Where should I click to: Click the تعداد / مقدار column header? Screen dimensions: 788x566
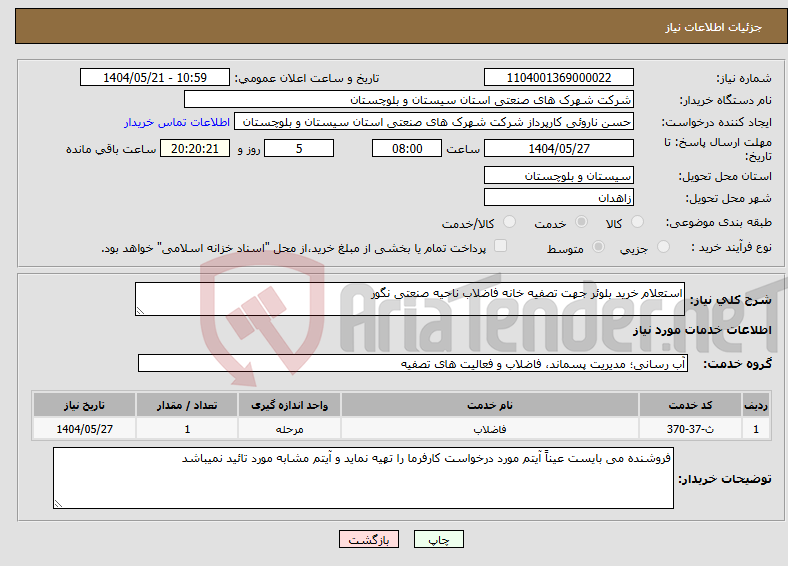coord(187,405)
